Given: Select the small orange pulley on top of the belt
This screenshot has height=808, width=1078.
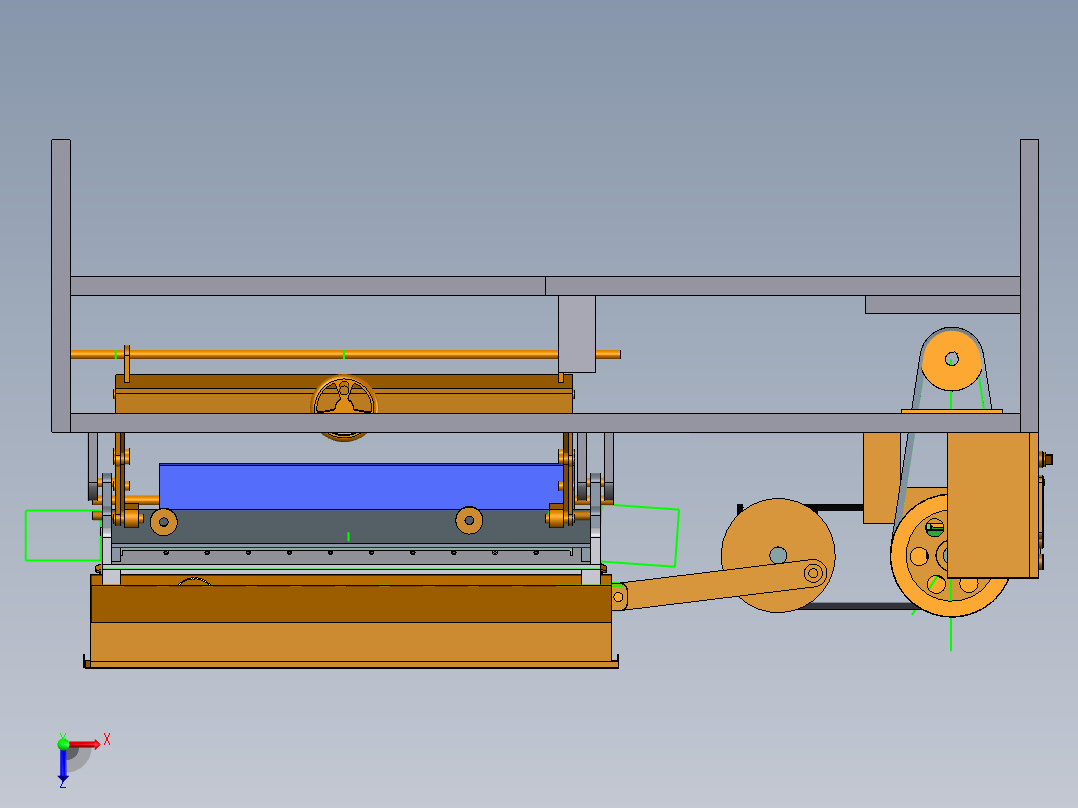Looking at the screenshot, I should [x=952, y=360].
